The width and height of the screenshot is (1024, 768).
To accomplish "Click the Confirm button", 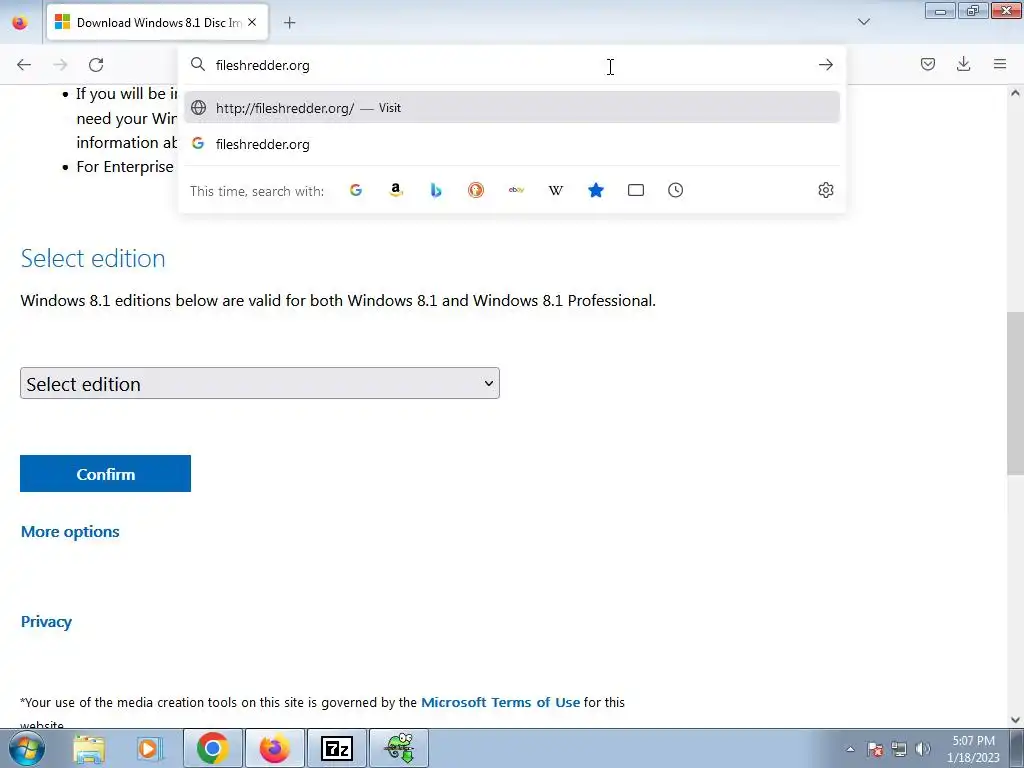I will click(x=105, y=473).
